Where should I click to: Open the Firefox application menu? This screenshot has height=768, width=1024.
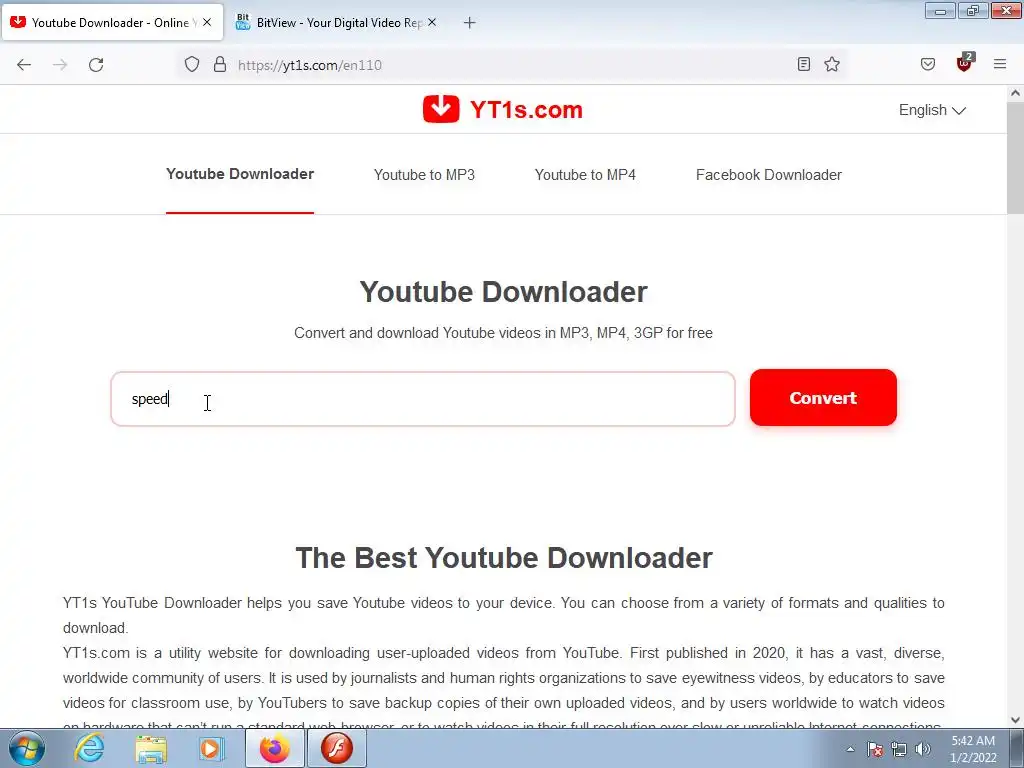[x=1000, y=64]
